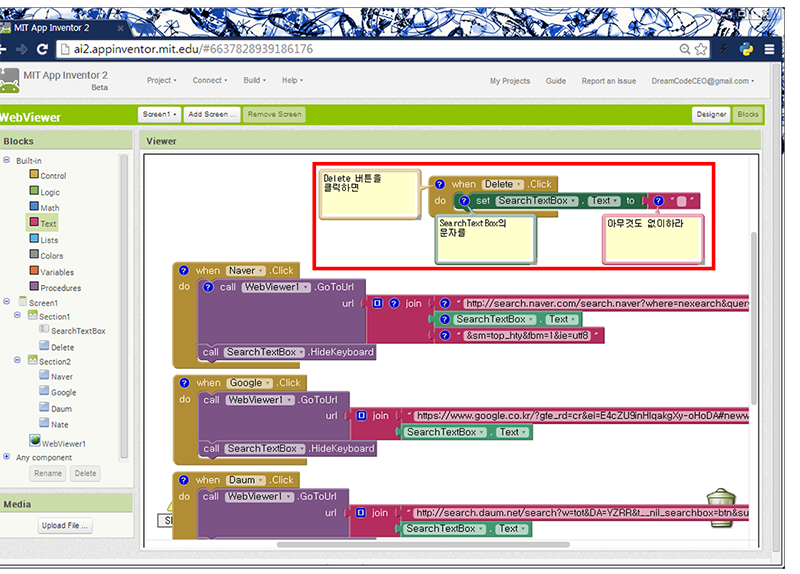Switch to the Blocks view

[x=747, y=114]
